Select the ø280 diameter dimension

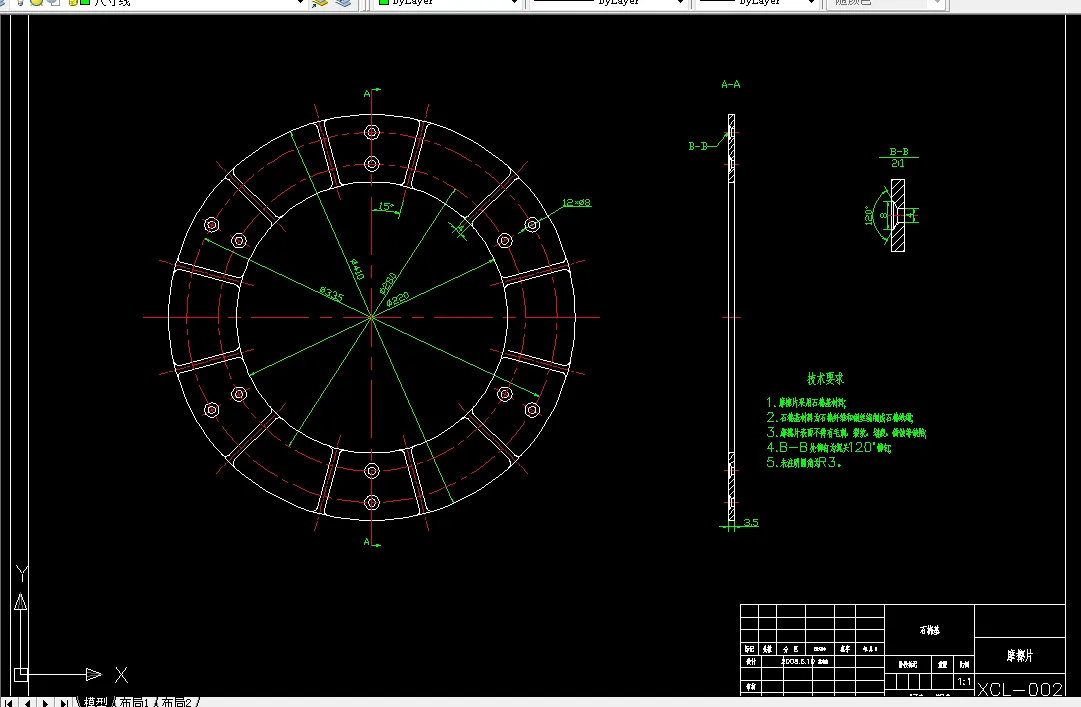(388, 283)
